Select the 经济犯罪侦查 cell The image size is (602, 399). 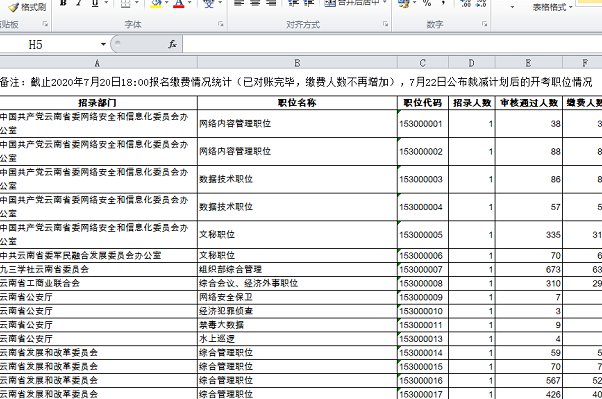(297, 311)
